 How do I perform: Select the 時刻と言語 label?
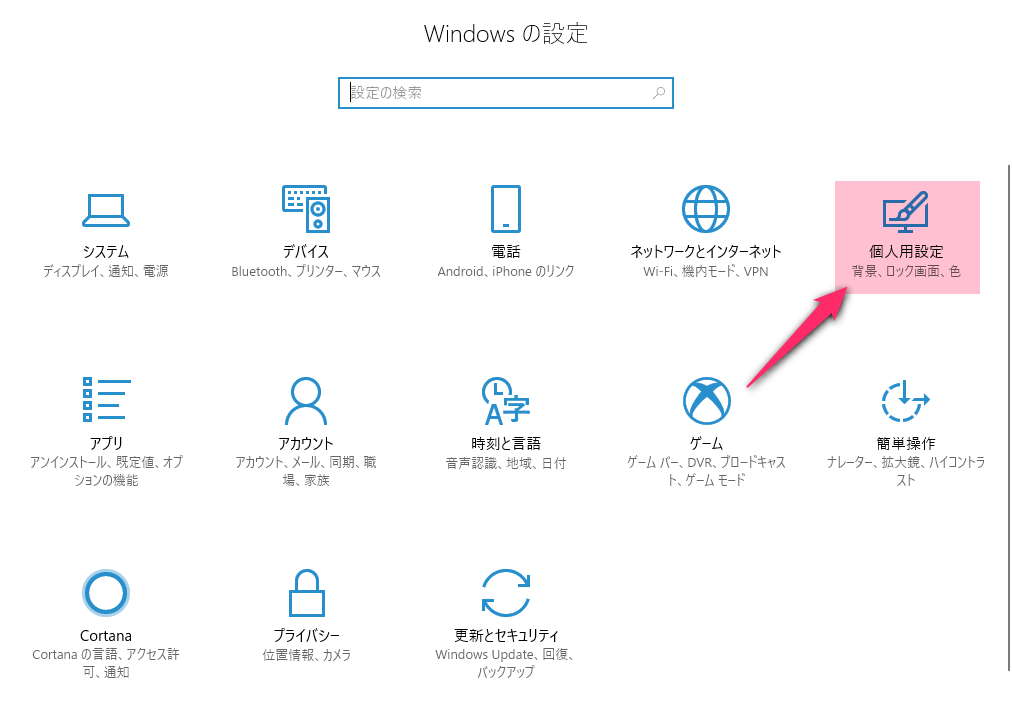pos(506,443)
